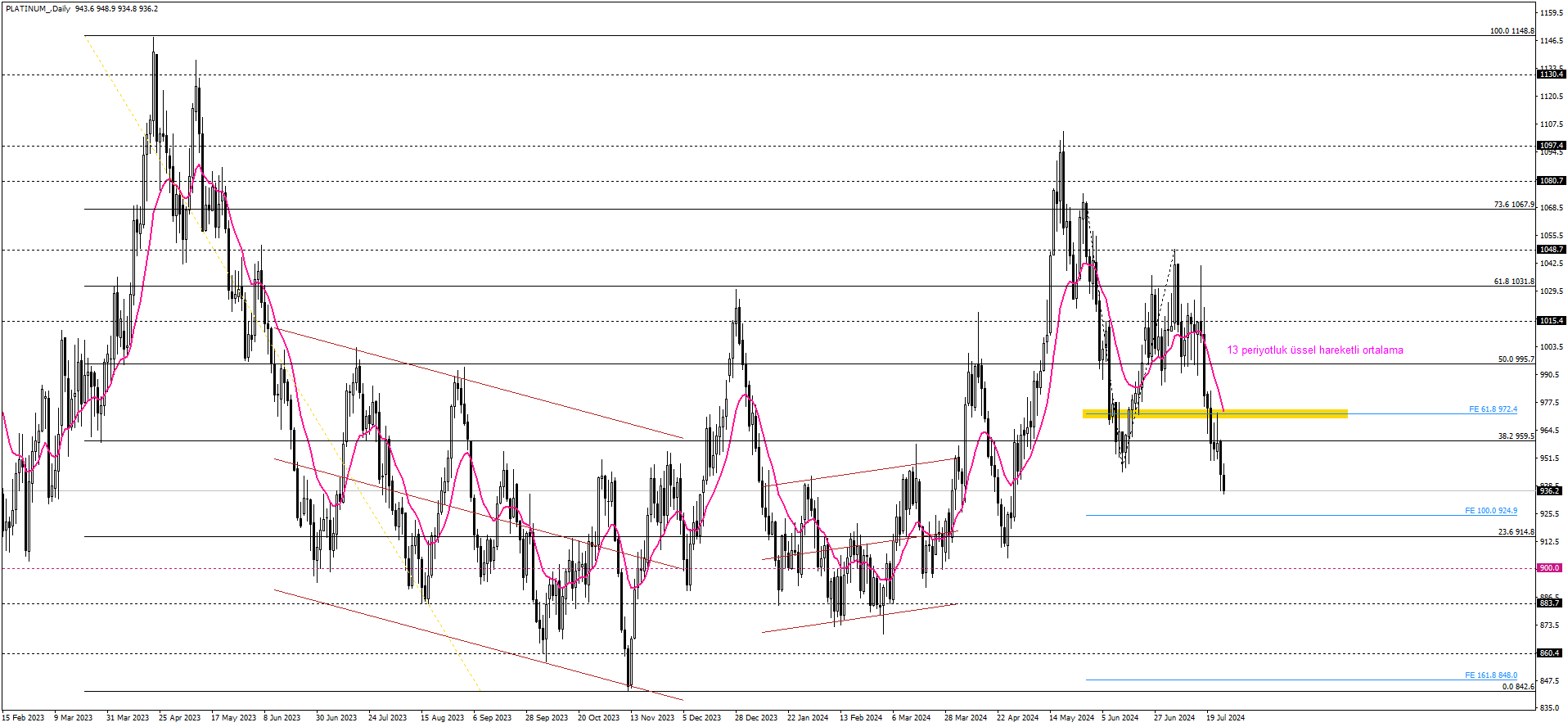The height and width of the screenshot is (727, 1568).
Task: Click the 990.5 price scale value
Action: [1550, 375]
